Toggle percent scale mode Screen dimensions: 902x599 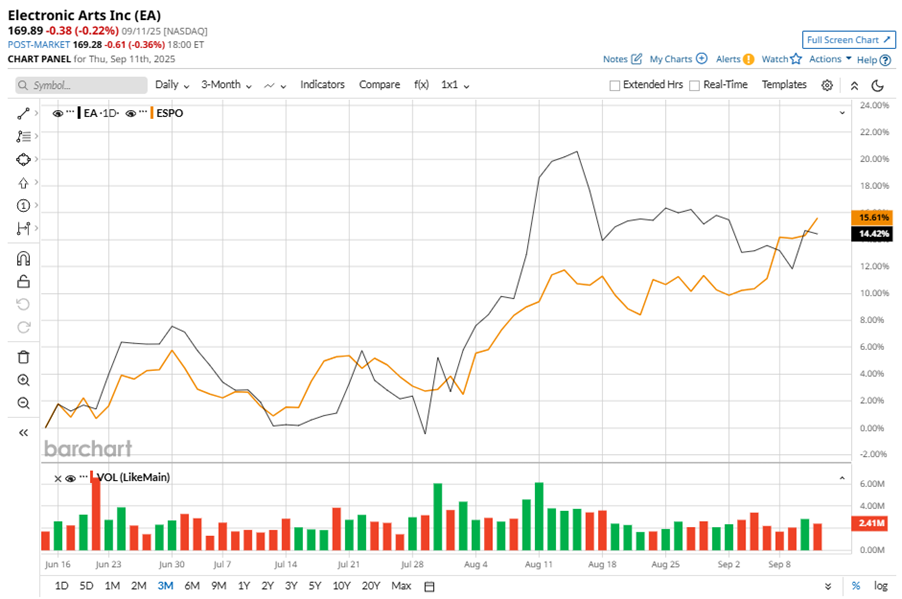(x=856, y=586)
